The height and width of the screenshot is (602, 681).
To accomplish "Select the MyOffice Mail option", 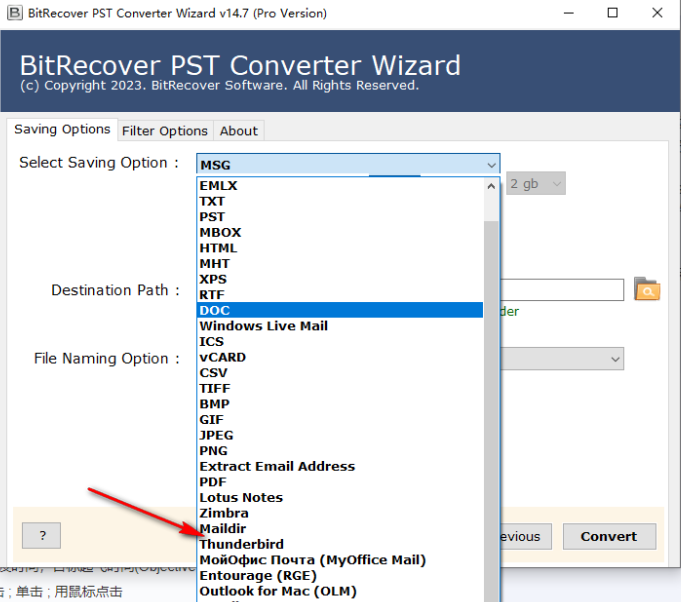I will click(x=340, y=560).
